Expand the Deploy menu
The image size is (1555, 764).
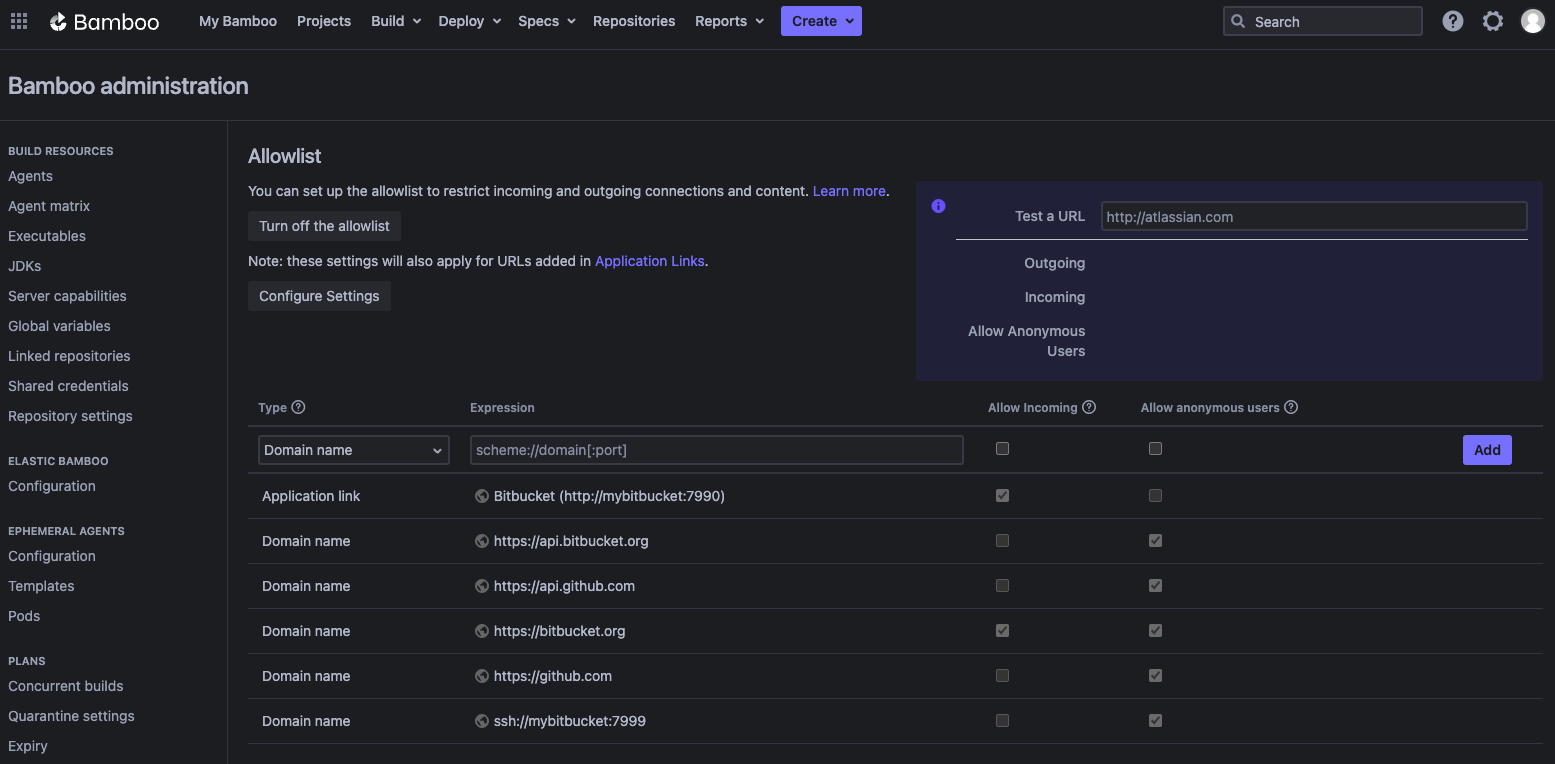[x=470, y=21]
